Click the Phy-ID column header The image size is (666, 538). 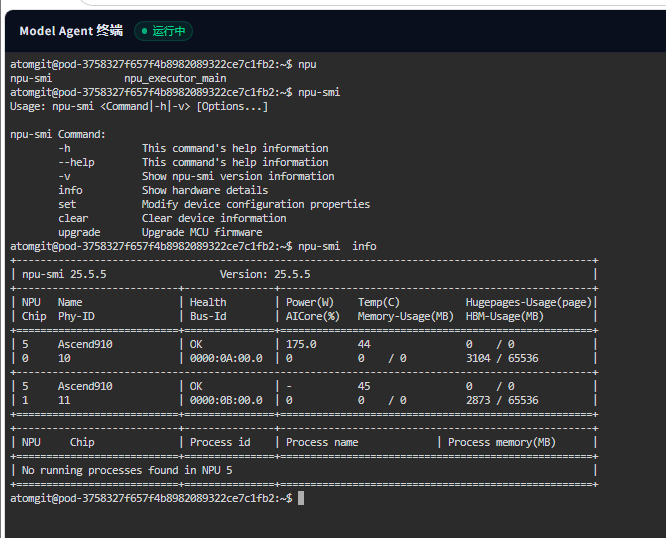click(x=76, y=316)
